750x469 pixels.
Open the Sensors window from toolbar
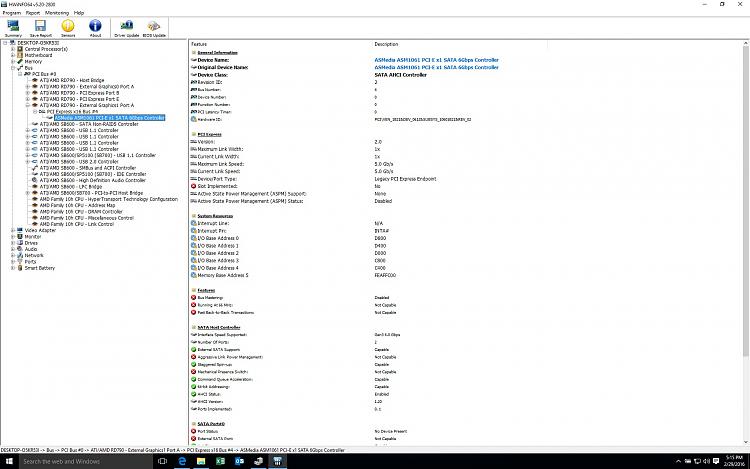click(68, 27)
